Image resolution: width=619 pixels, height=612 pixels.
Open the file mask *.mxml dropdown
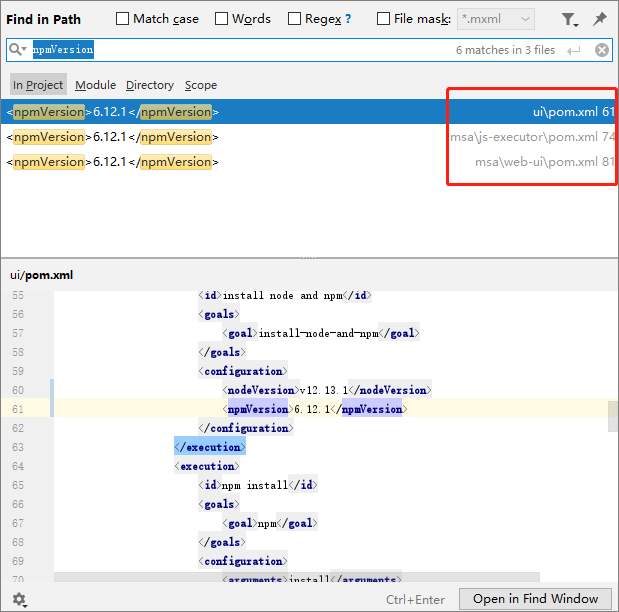[495, 19]
